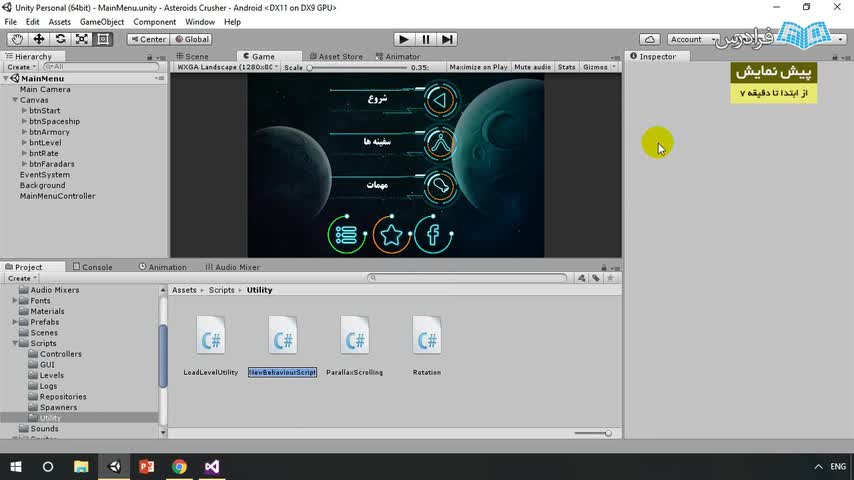This screenshot has height=480, width=854.
Task: Select the Move tool
Action: 39,39
